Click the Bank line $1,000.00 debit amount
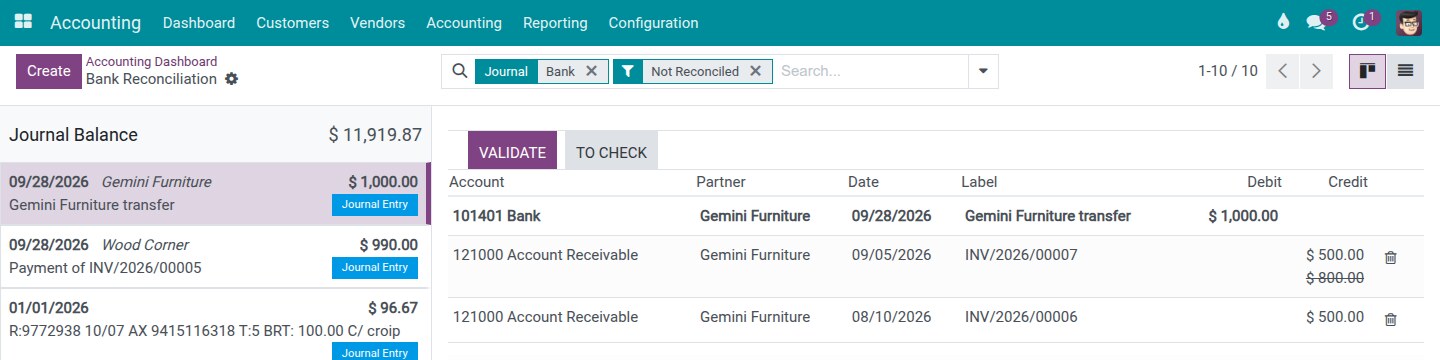 1243,215
